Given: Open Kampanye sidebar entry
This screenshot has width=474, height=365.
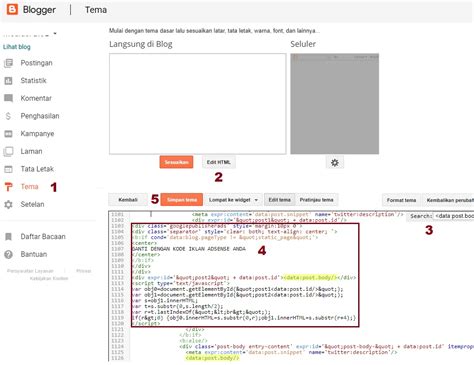Looking at the screenshot, I should [x=37, y=134].
